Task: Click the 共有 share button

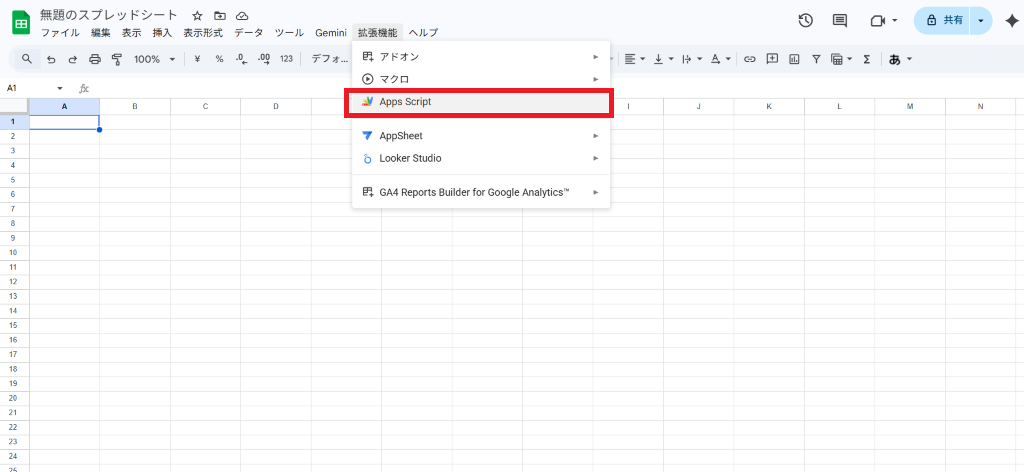Action: click(x=944, y=20)
